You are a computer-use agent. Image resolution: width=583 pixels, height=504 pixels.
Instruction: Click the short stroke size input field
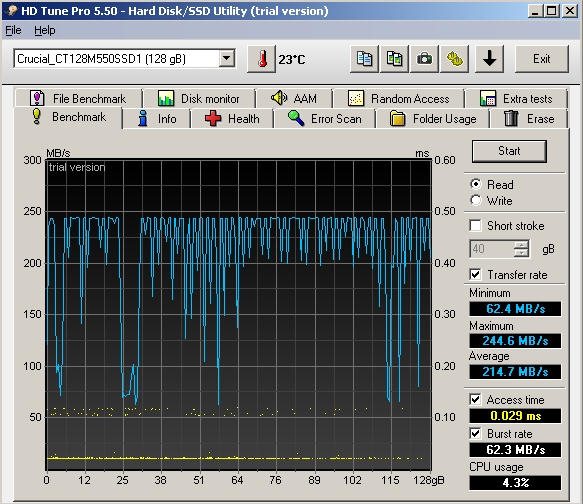point(492,249)
